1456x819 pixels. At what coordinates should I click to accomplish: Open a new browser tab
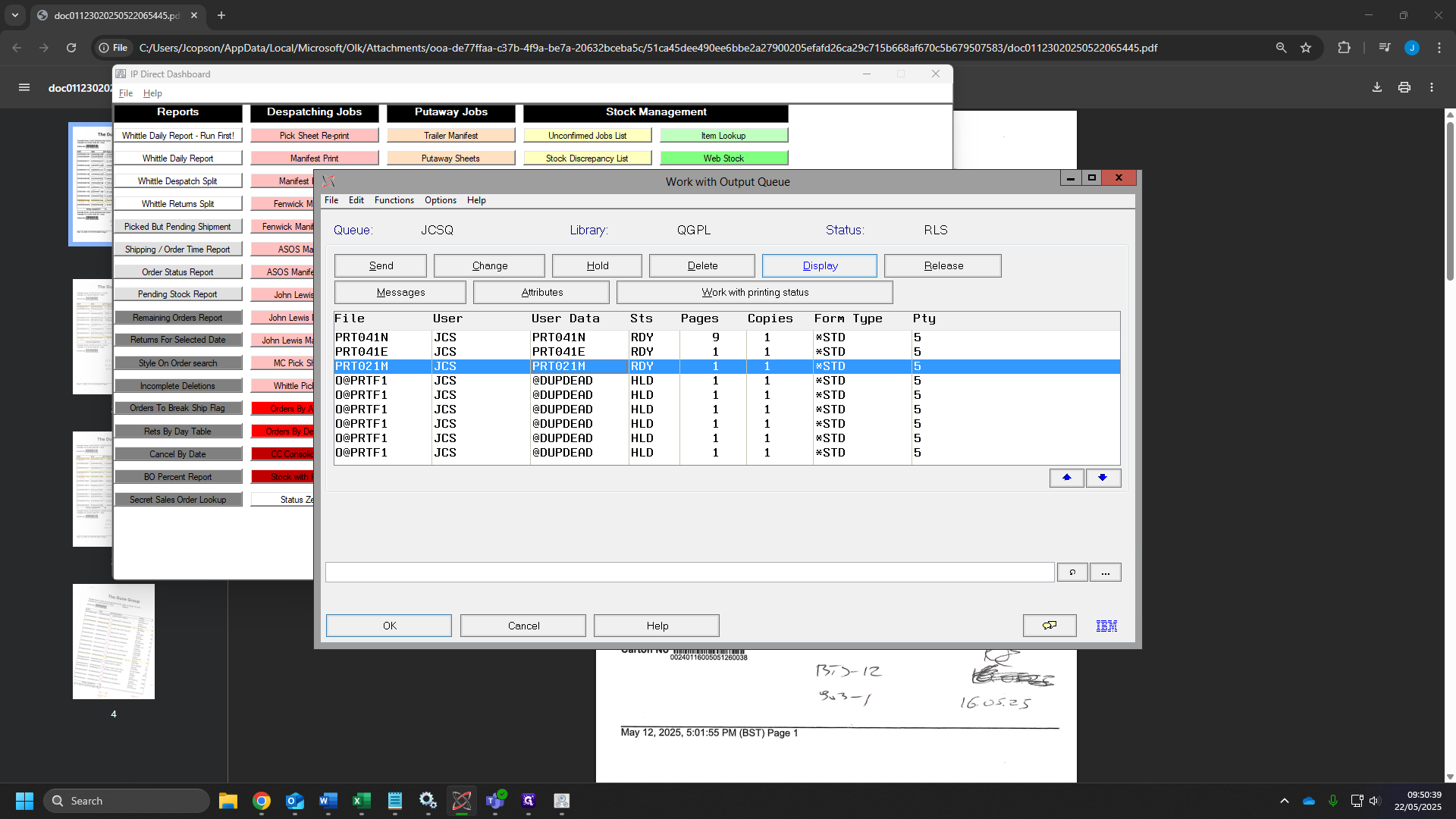[221, 15]
